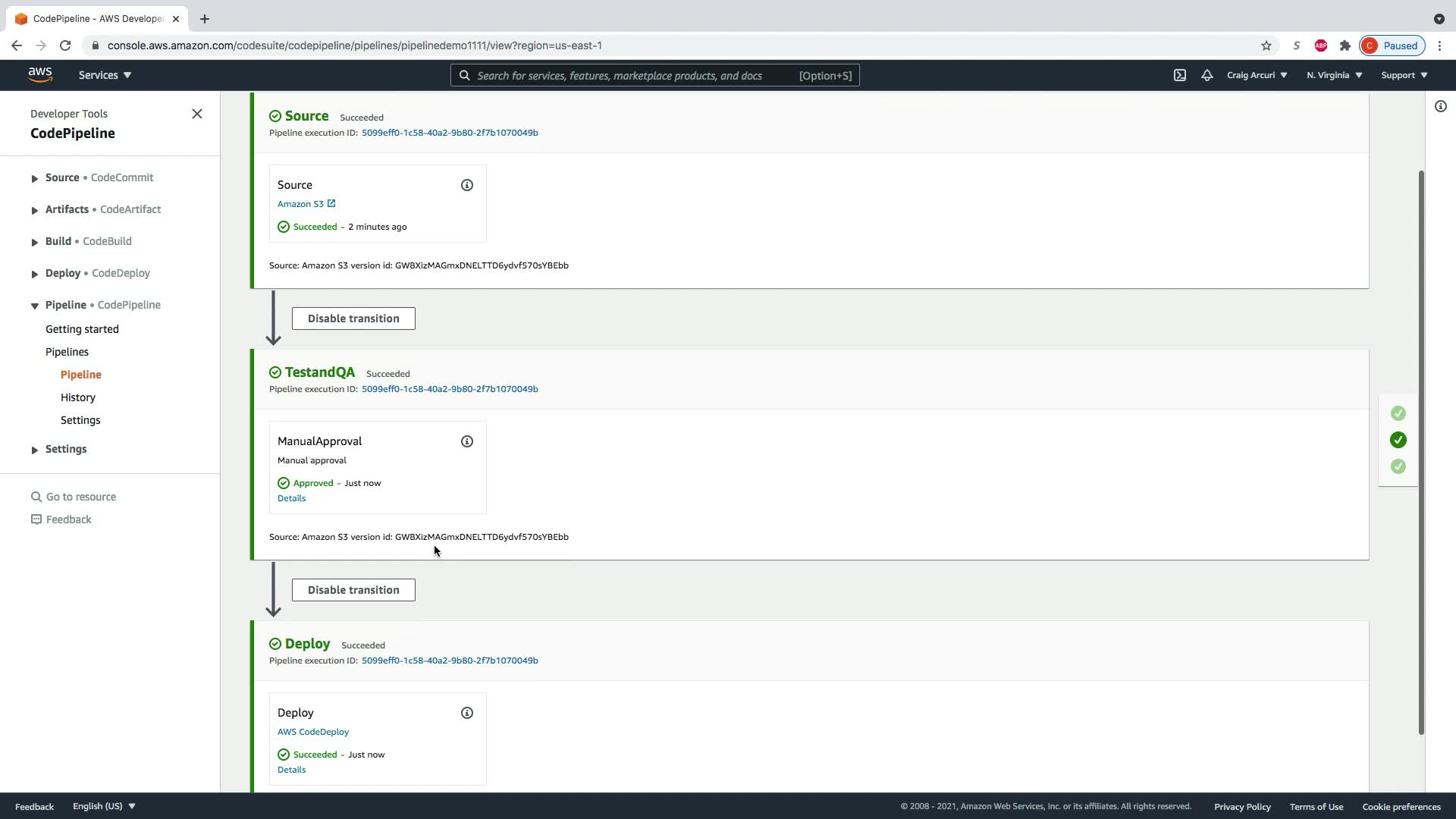Open info icon on Source action card

pyautogui.click(x=467, y=185)
